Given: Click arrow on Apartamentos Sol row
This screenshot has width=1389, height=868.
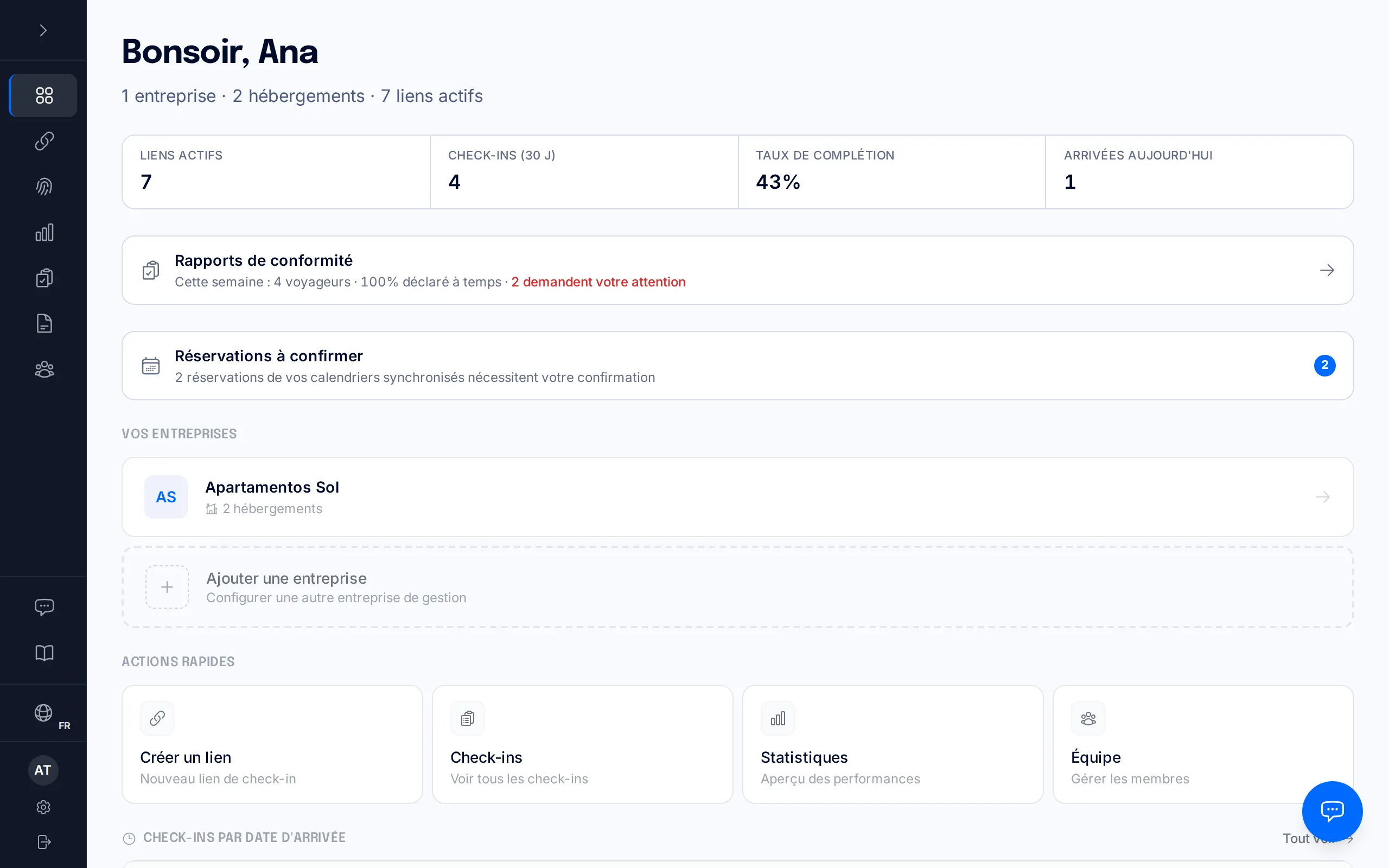Looking at the screenshot, I should point(1322,497).
